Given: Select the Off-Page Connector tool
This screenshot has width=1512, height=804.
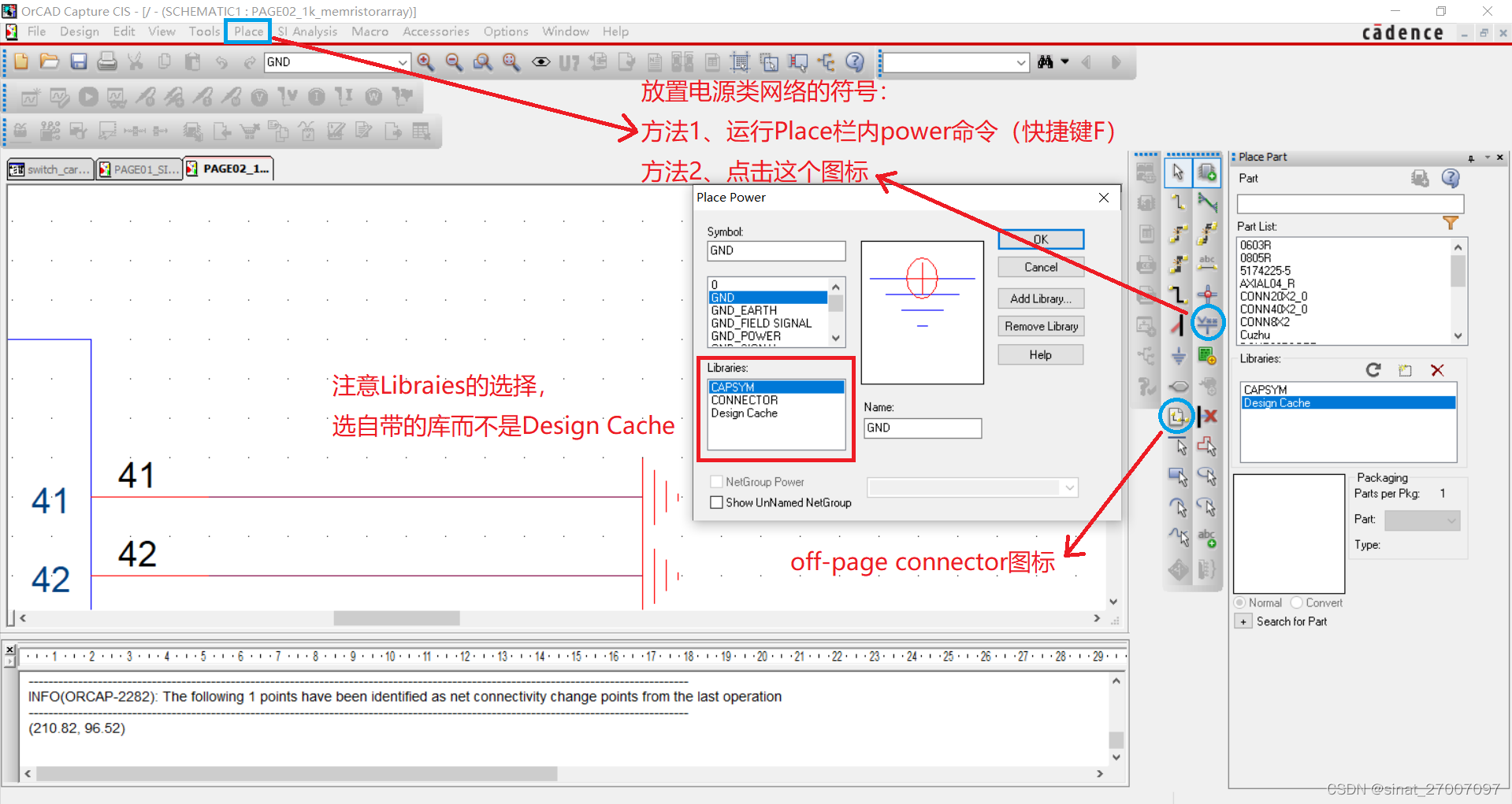Looking at the screenshot, I should (1176, 417).
